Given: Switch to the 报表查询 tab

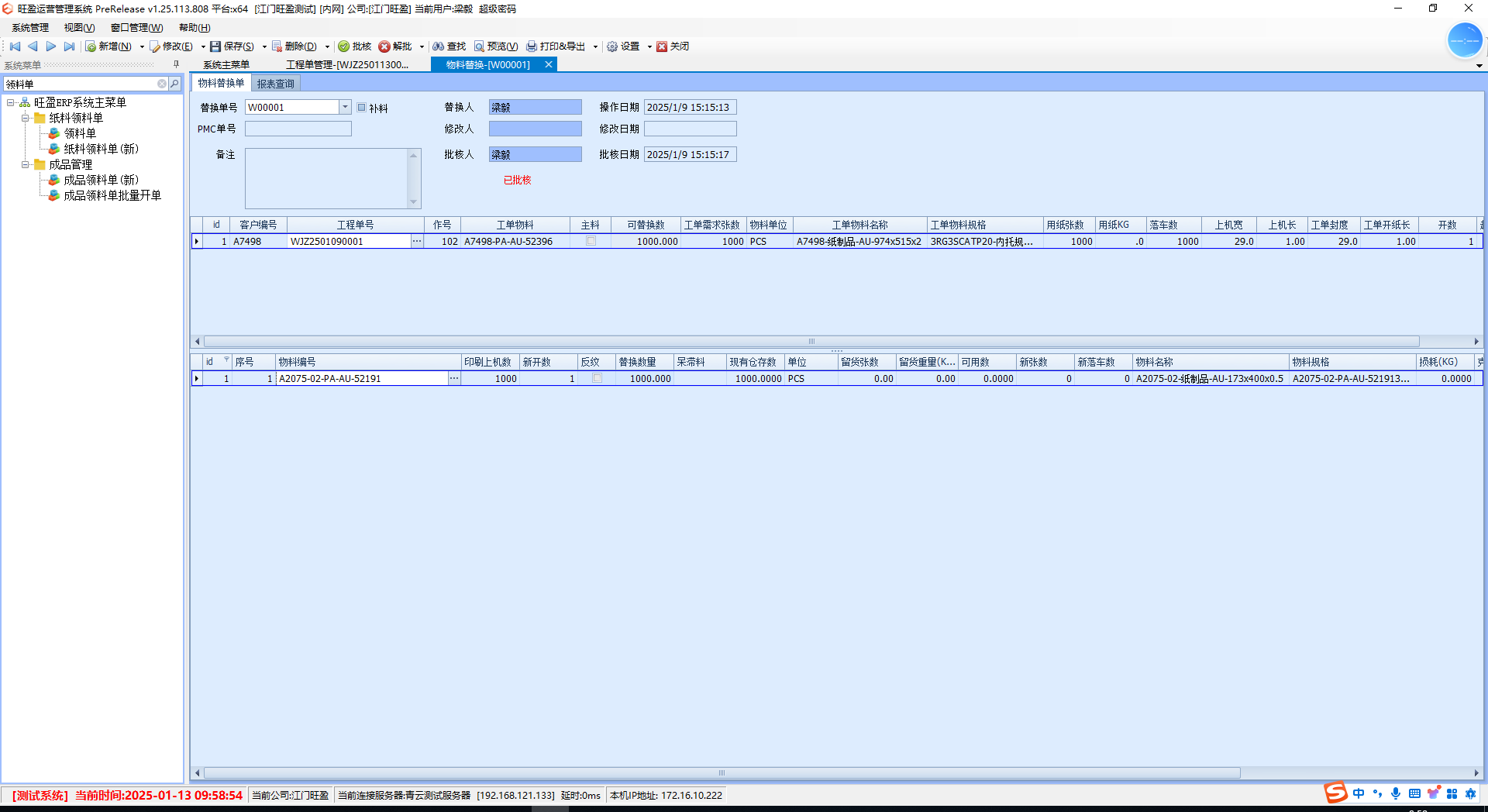Looking at the screenshot, I should [275, 84].
